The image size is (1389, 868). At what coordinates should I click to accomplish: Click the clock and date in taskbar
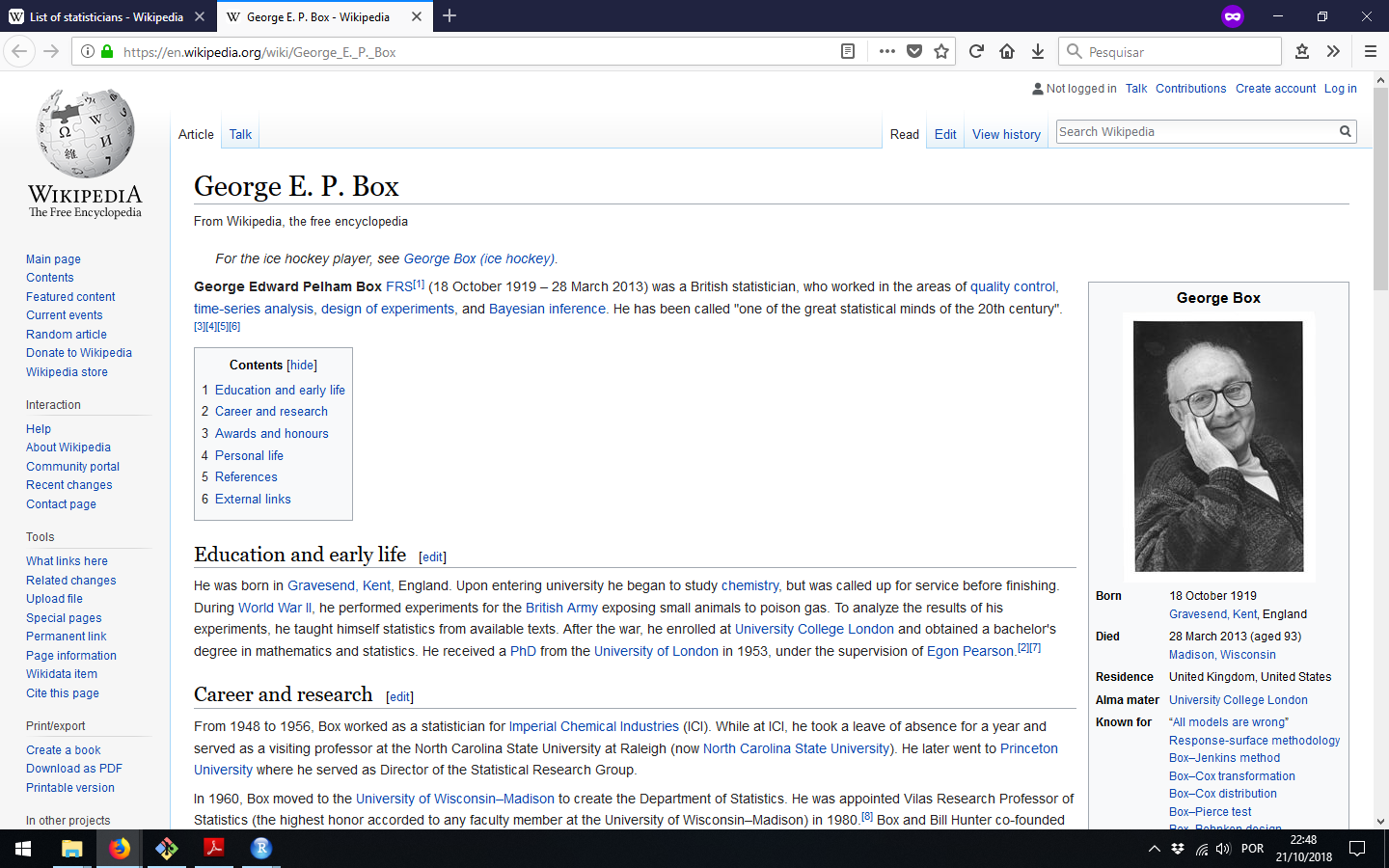1303,849
